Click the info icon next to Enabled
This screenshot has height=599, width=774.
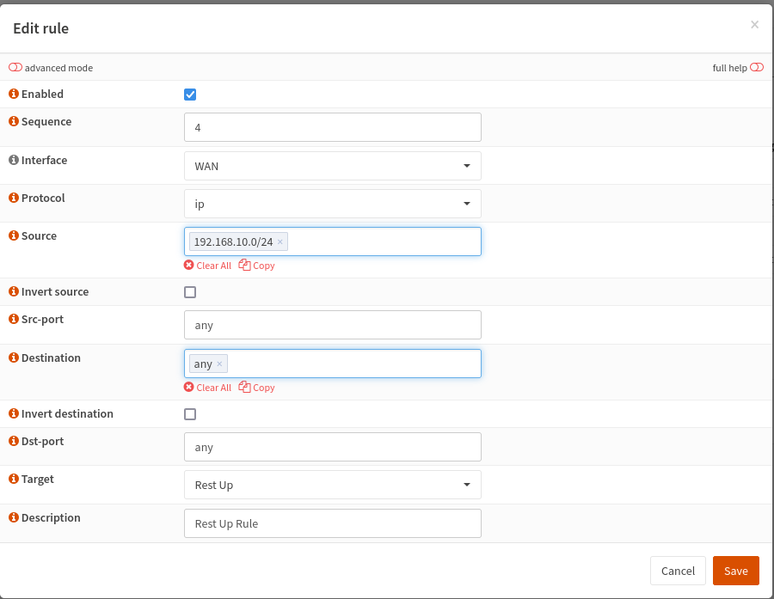pyautogui.click(x=14, y=94)
